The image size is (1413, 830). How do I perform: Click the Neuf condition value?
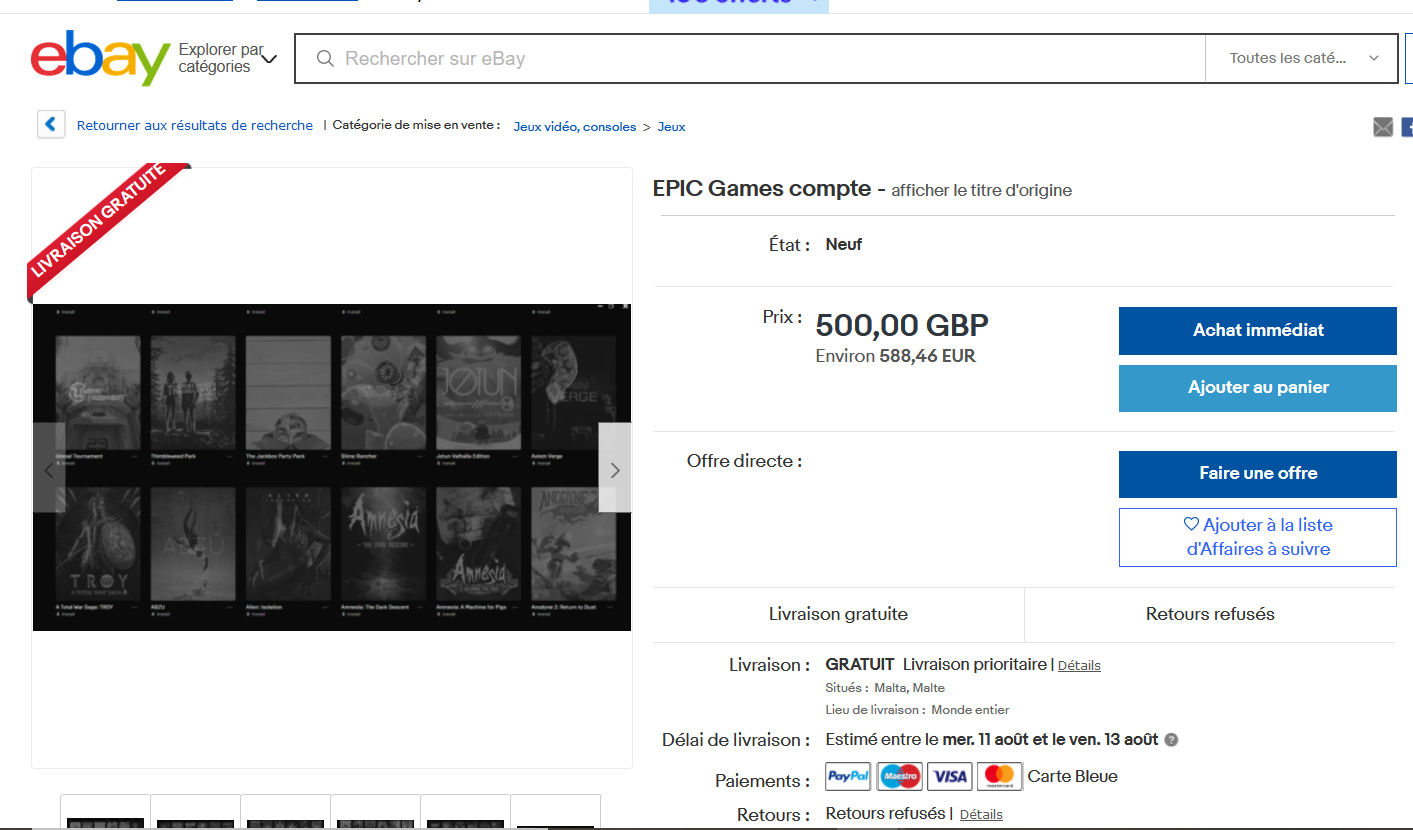click(844, 244)
